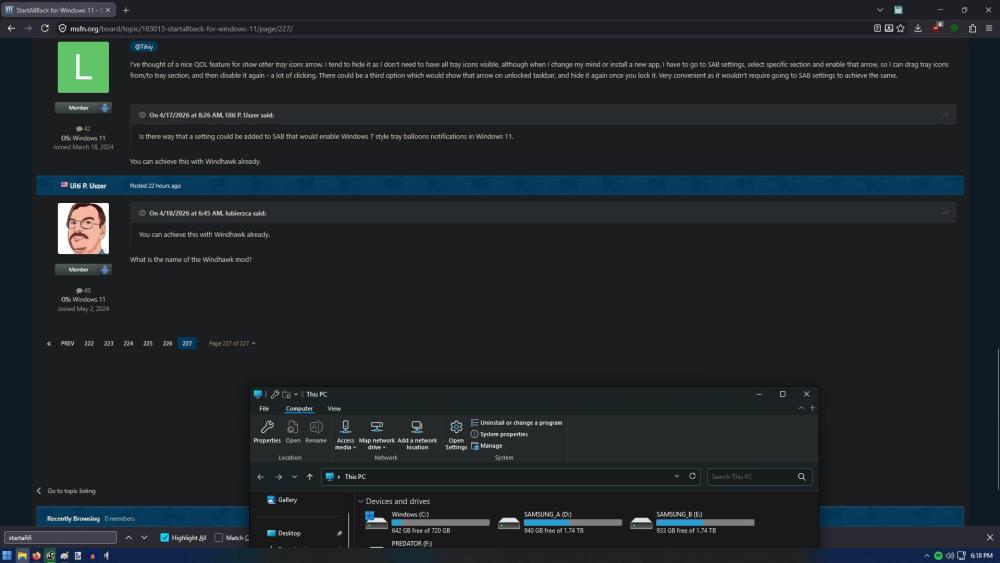Screen dimensions: 1000x563
Task: Click Manage in the System group
Action: pyautogui.click(x=487, y=446)
